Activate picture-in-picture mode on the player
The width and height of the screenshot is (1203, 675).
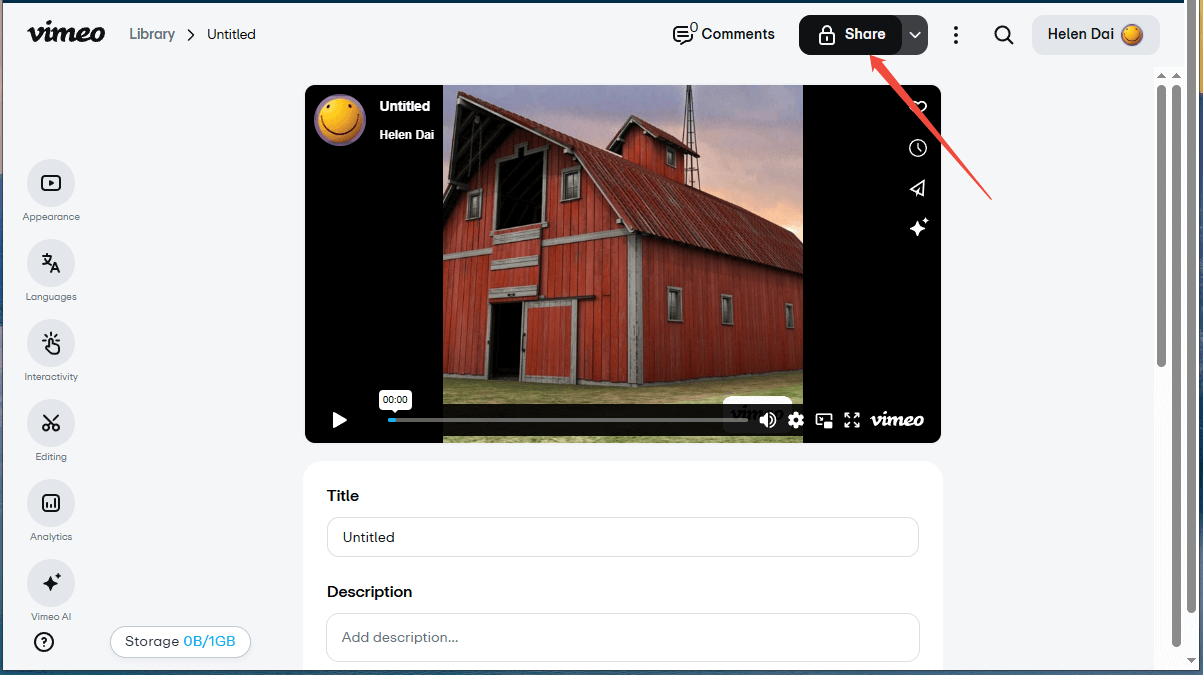tap(824, 420)
